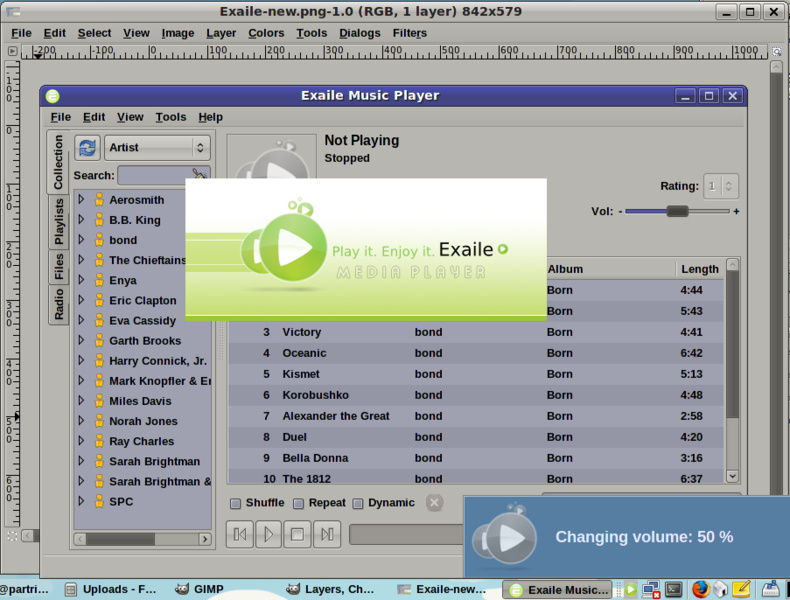The height and width of the screenshot is (600, 790).
Task: Click the network disconnected icon in taskbar
Action: click(651, 589)
